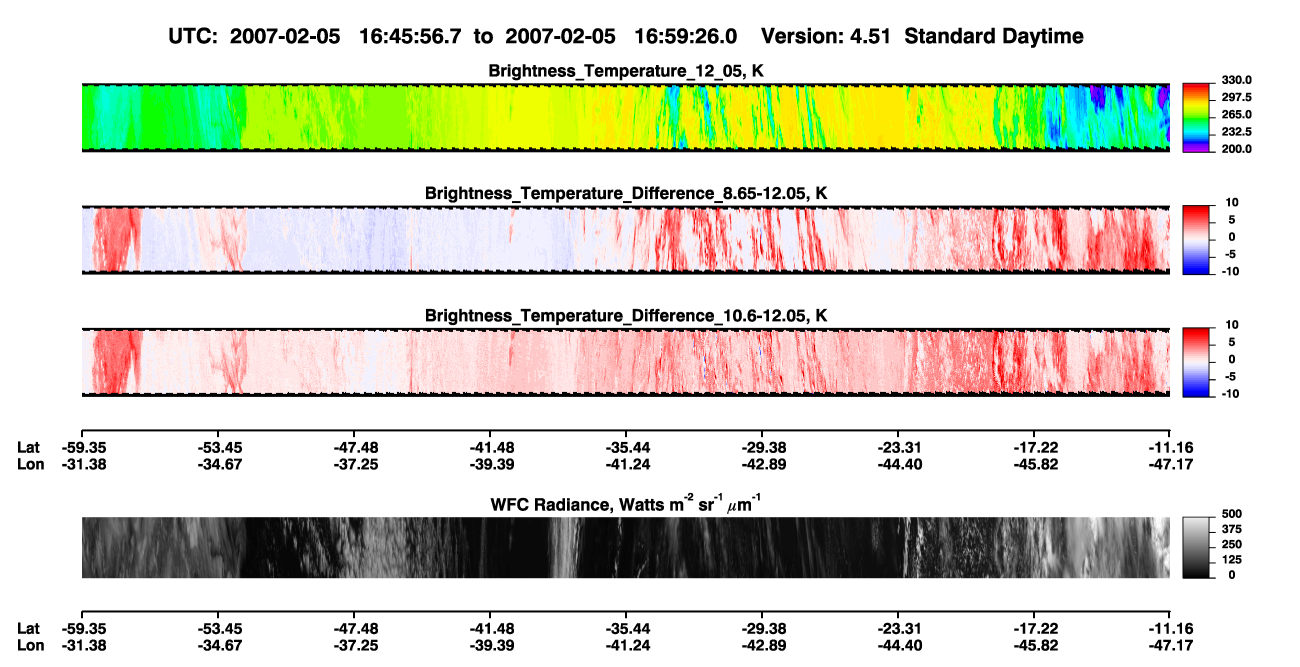Click the 8.65-12.05 difference red-blue colorbar
Viewport: 1300px width, 667px height.
click(x=1195, y=238)
